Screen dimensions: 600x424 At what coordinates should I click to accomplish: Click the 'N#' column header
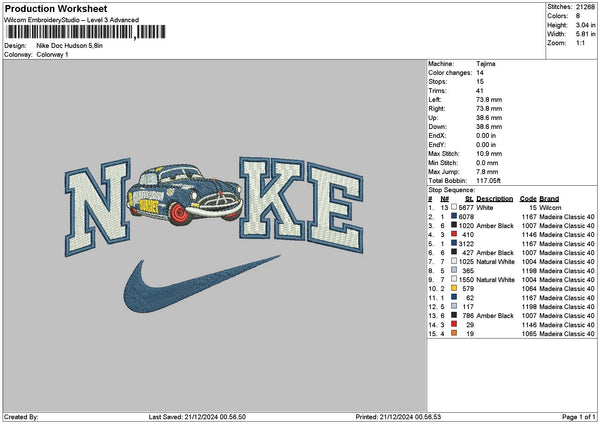click(x=444, y=199)
